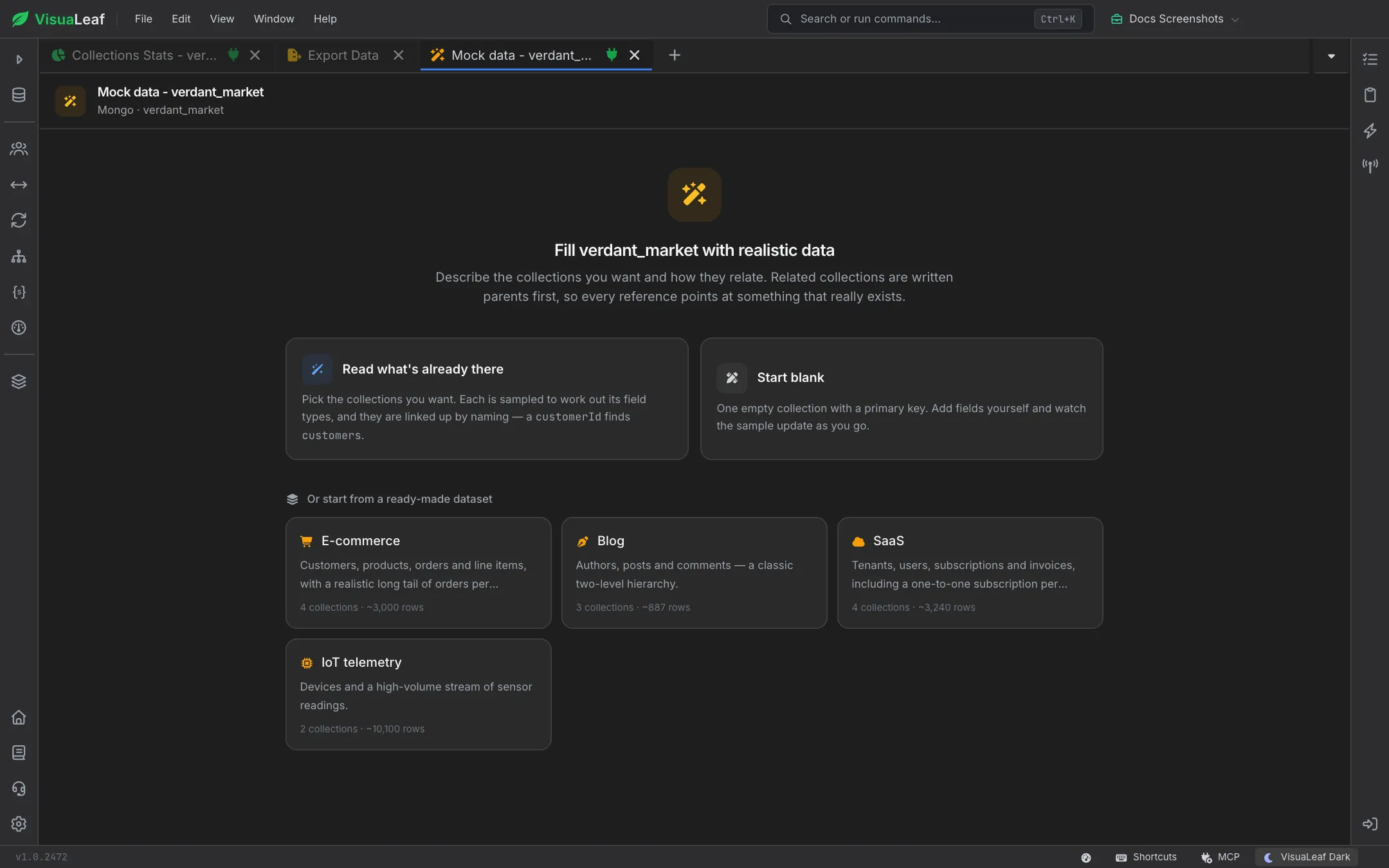Open the users management icon

click(x=19, y=149)
